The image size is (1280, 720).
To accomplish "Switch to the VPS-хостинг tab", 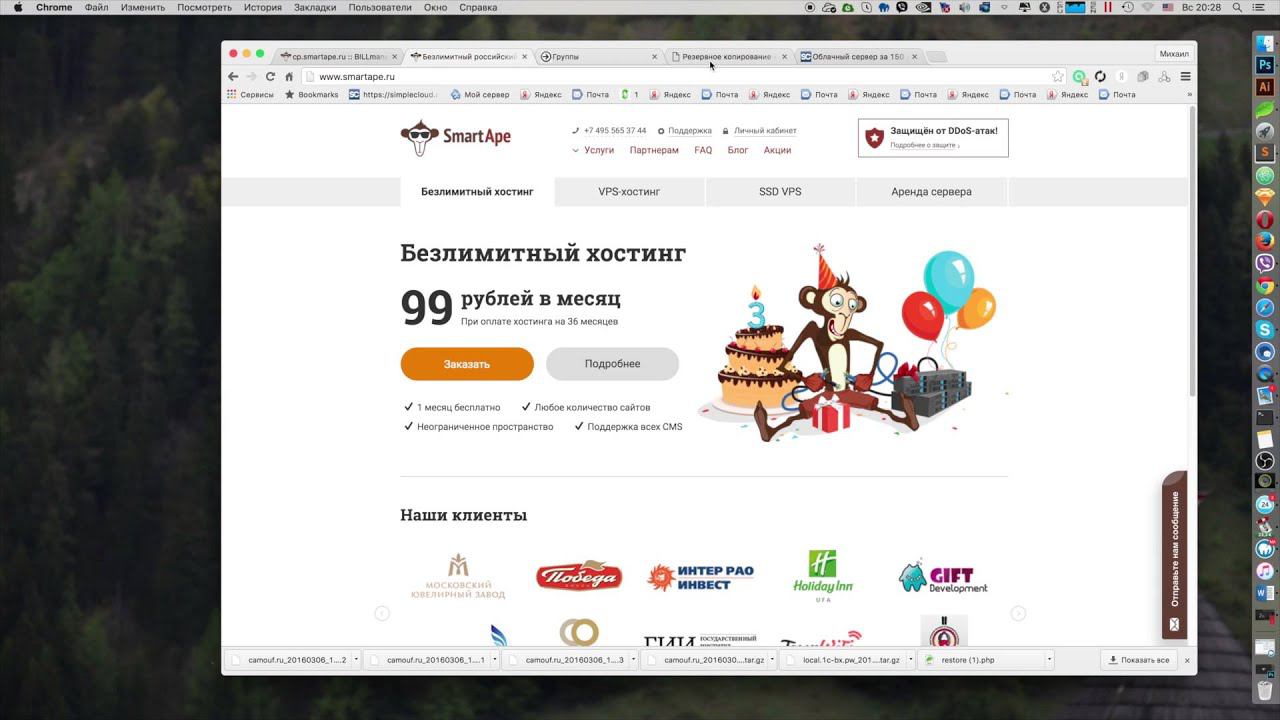I will [x=629, y=191].
